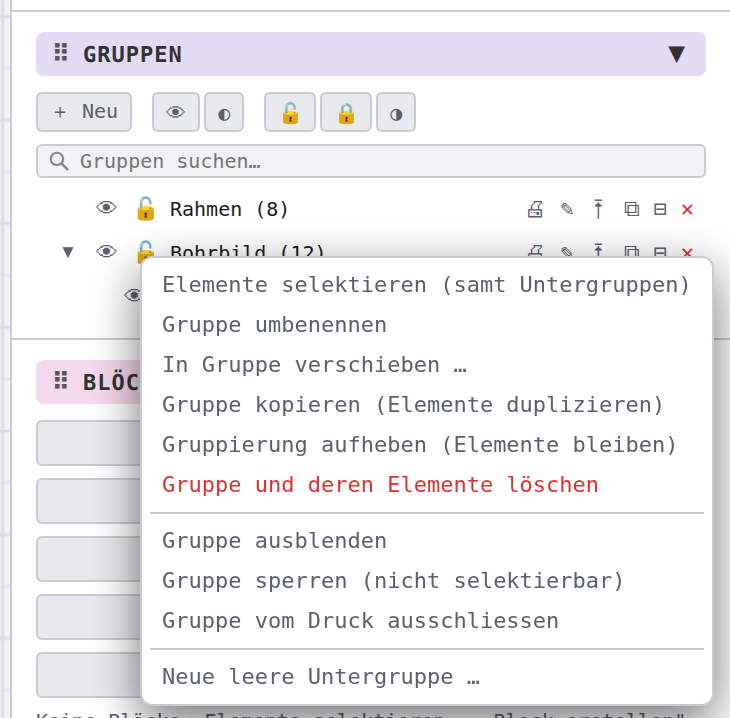Toggle the lock icon of Rahmen group
The height and width of the screenshot is (718, 730).
pyautogui.click(x=146, y=208)
